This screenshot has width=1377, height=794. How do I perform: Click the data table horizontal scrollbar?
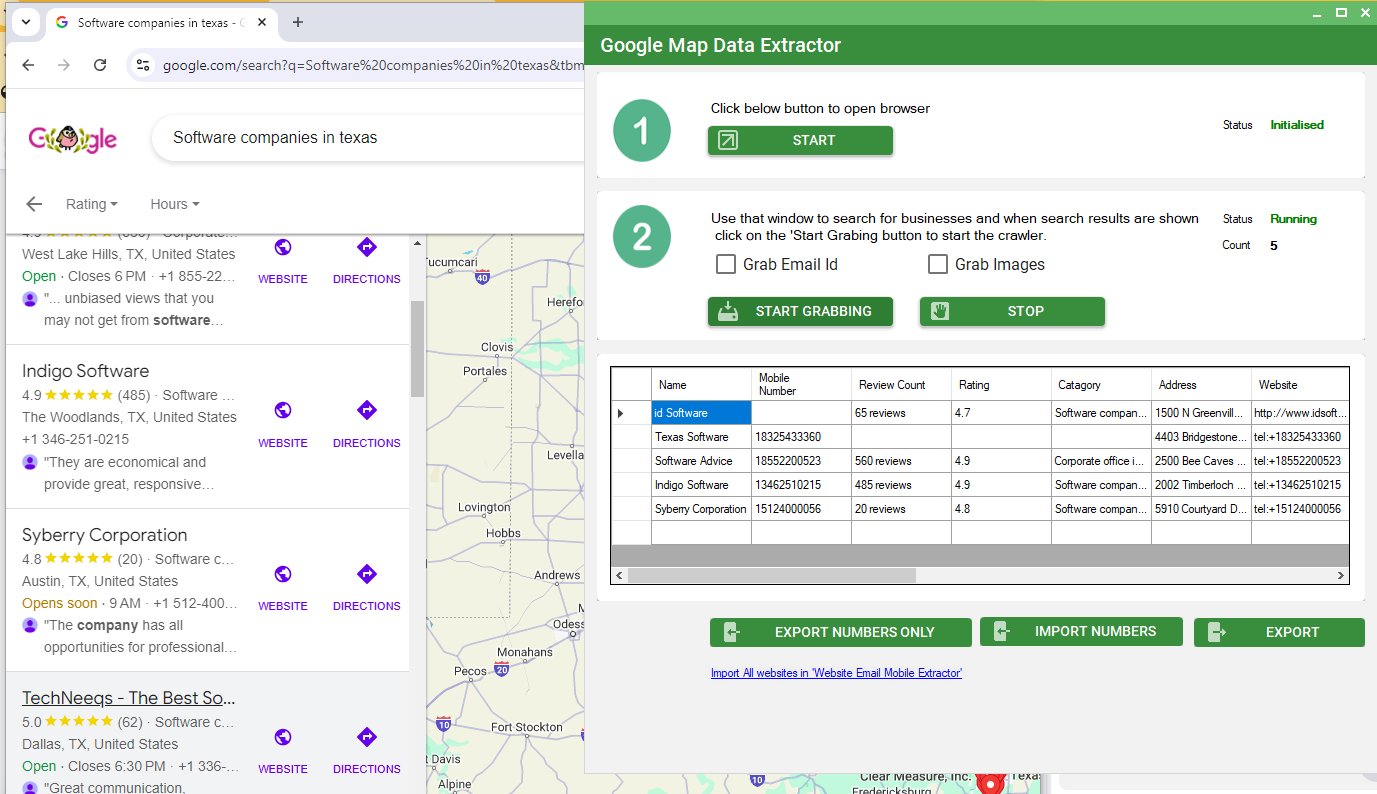pyautogui.click(x=771, y=575)
